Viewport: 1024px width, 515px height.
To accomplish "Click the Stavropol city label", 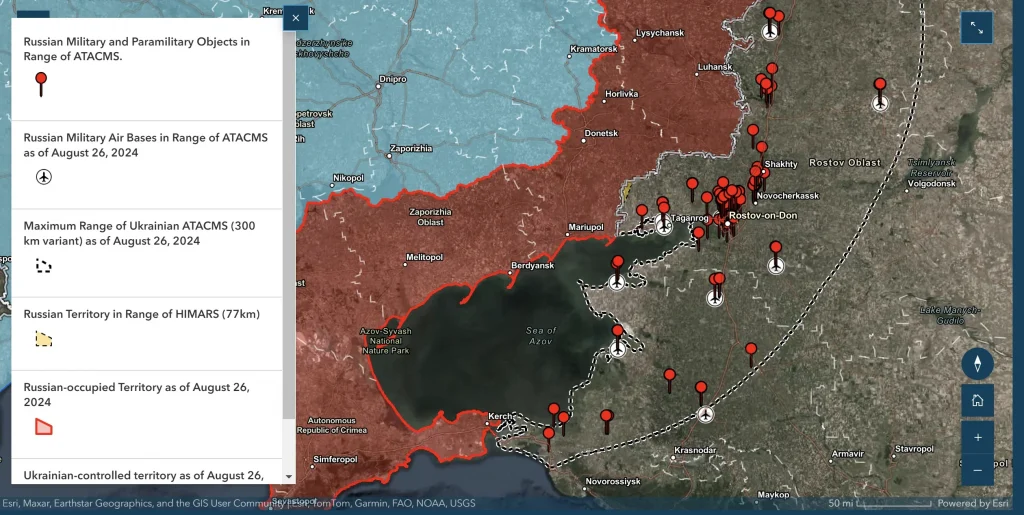I will coord(914,449).
